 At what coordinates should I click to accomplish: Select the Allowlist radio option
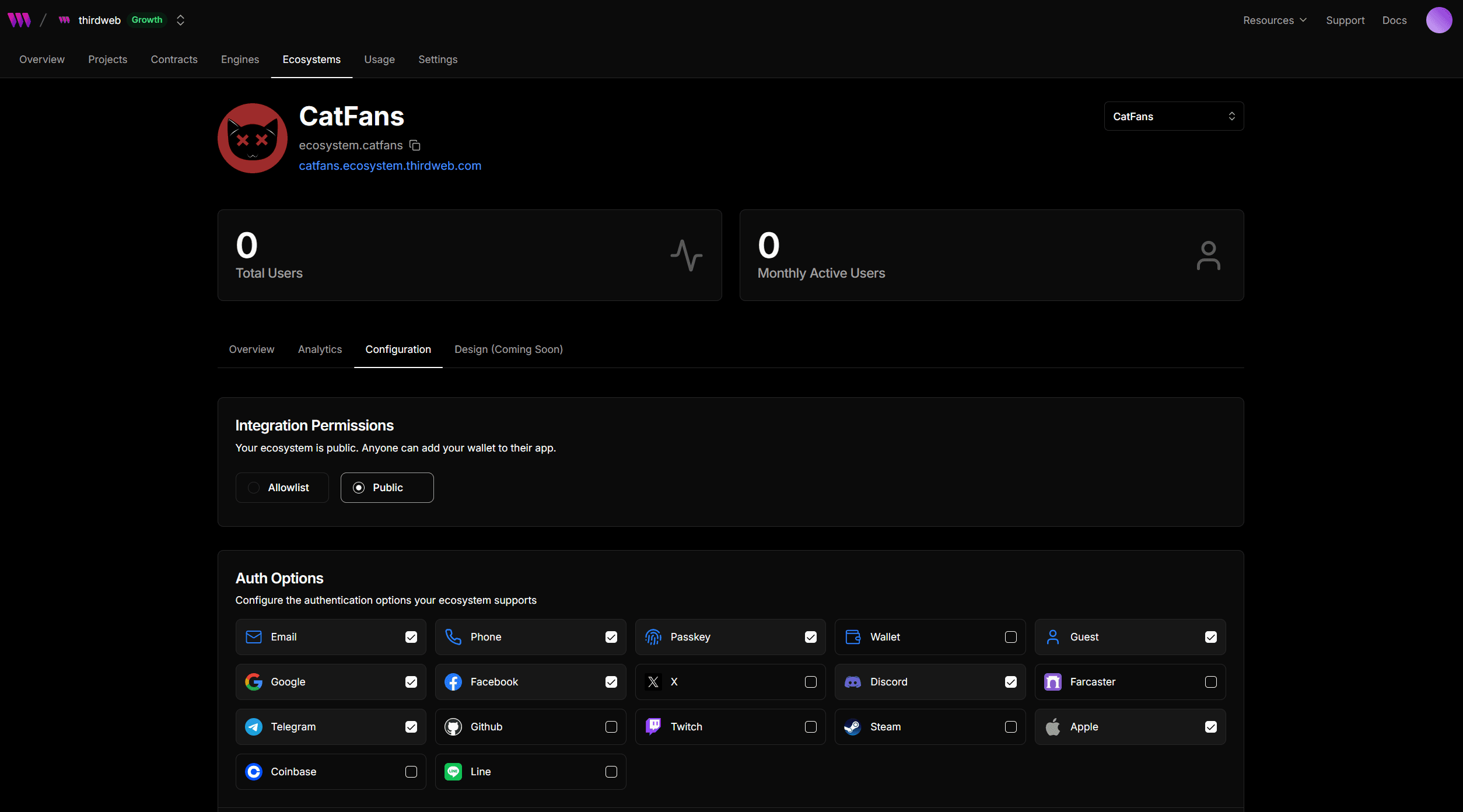[254, 488]
